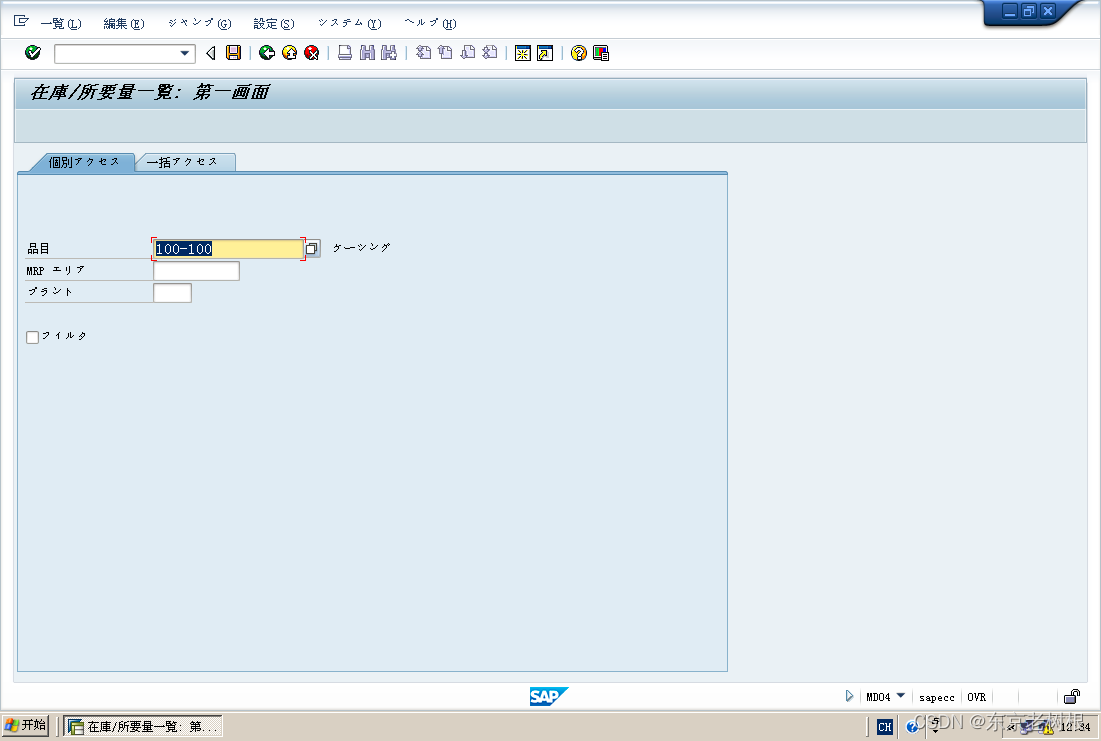Exit the screen via the up arrow icon

289,53
